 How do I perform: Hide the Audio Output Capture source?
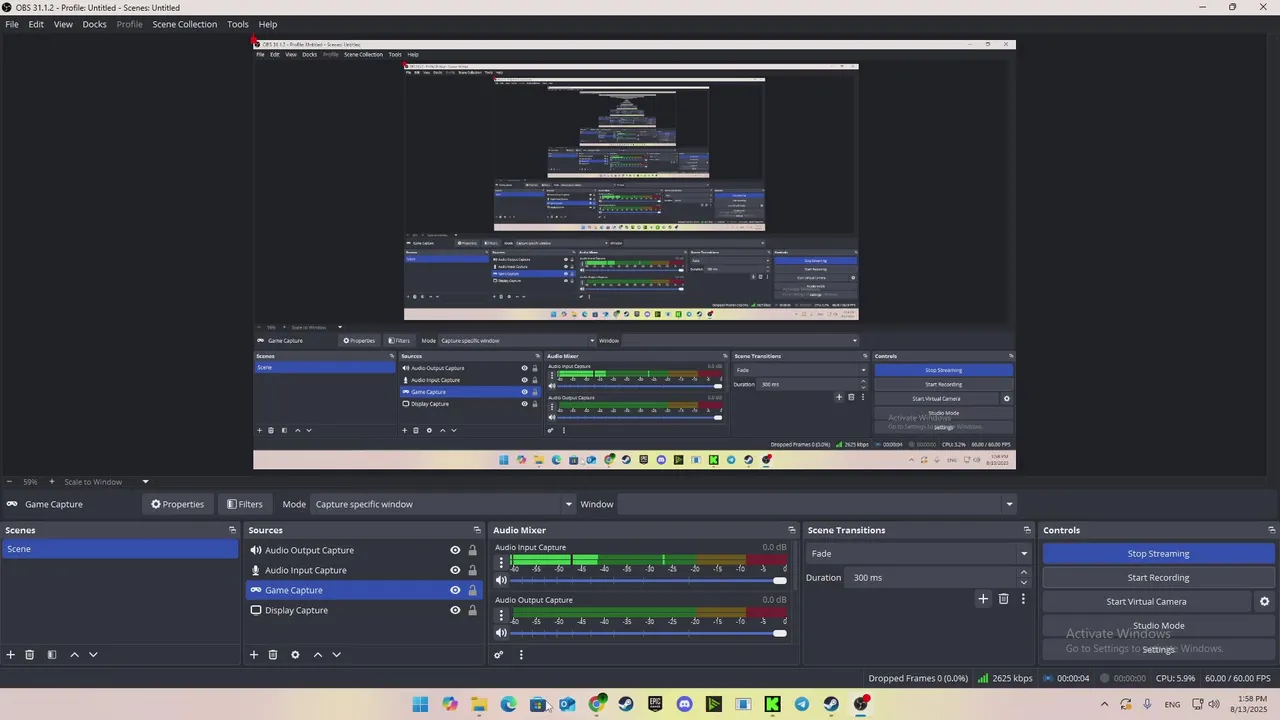tap(455, 550)
